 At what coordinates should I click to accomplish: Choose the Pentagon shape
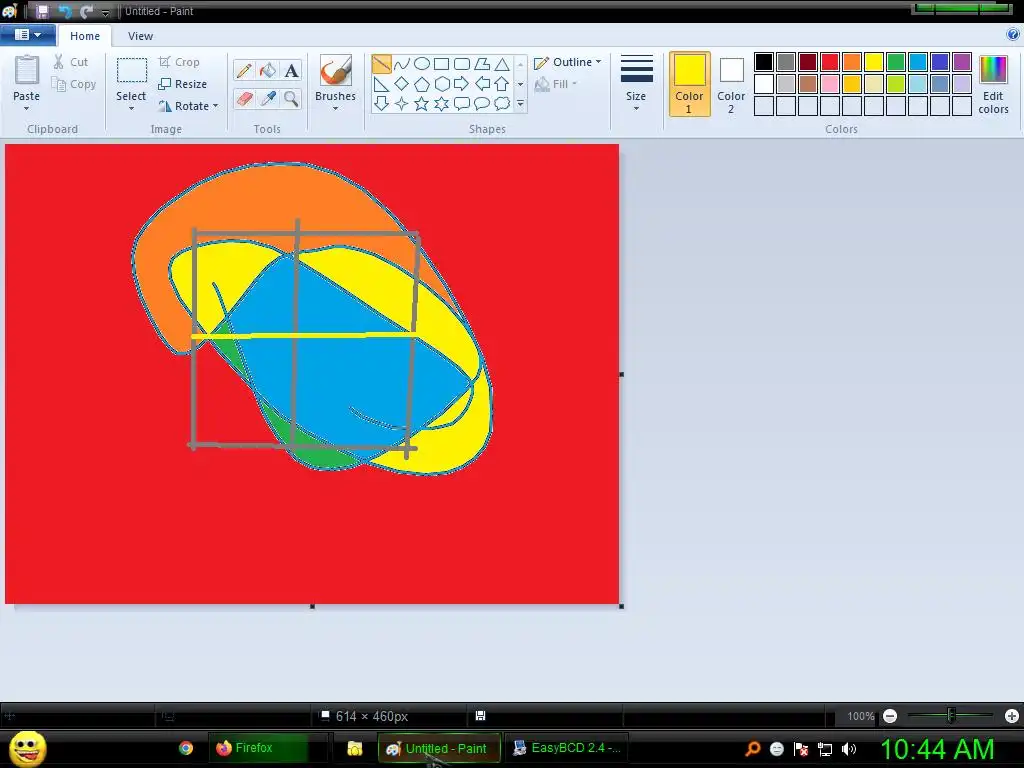point(422,84)
